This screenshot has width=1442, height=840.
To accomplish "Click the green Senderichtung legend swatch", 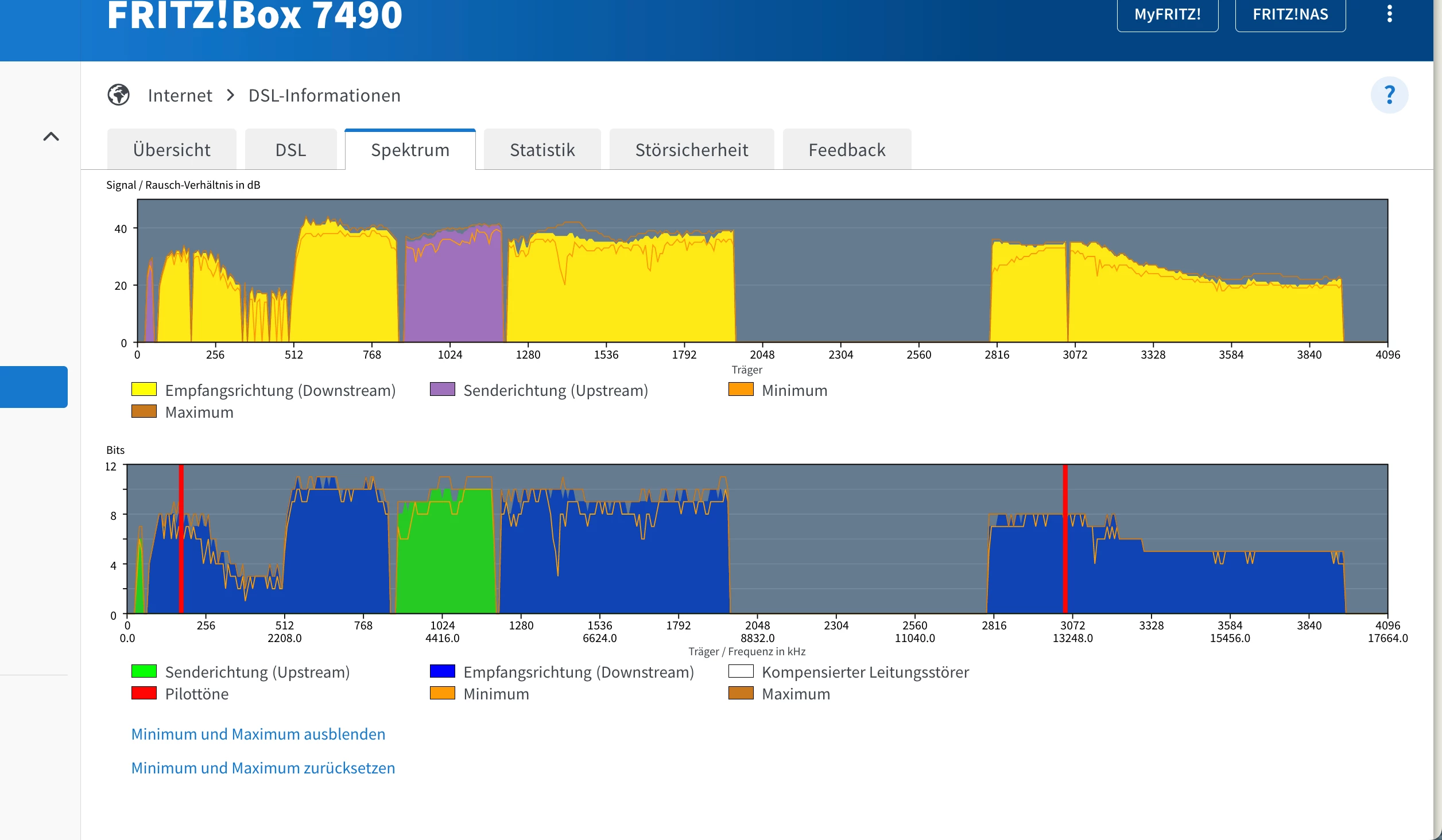I will tap(144, 671).
